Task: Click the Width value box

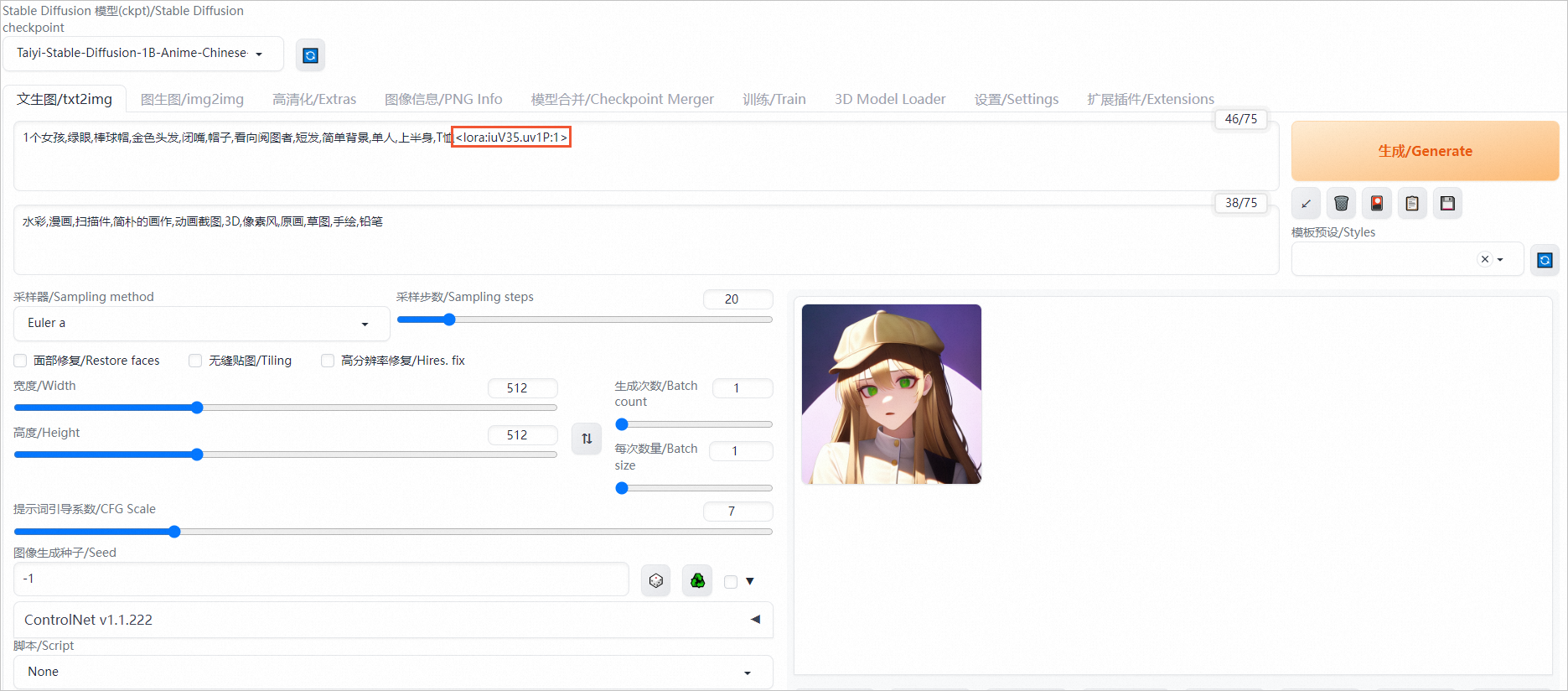Action: coord(523,388)
